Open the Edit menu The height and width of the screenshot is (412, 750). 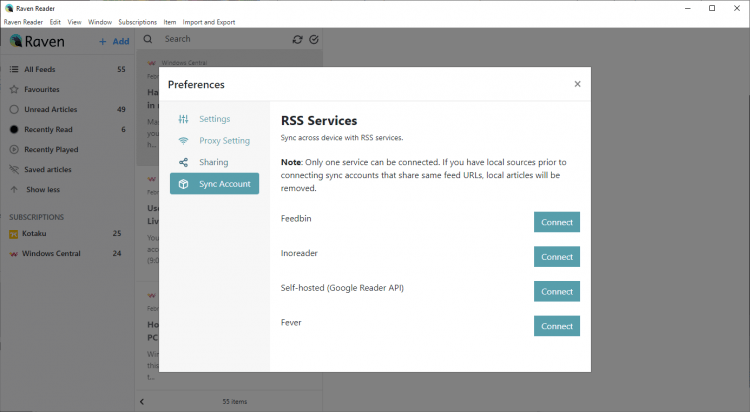55,22
